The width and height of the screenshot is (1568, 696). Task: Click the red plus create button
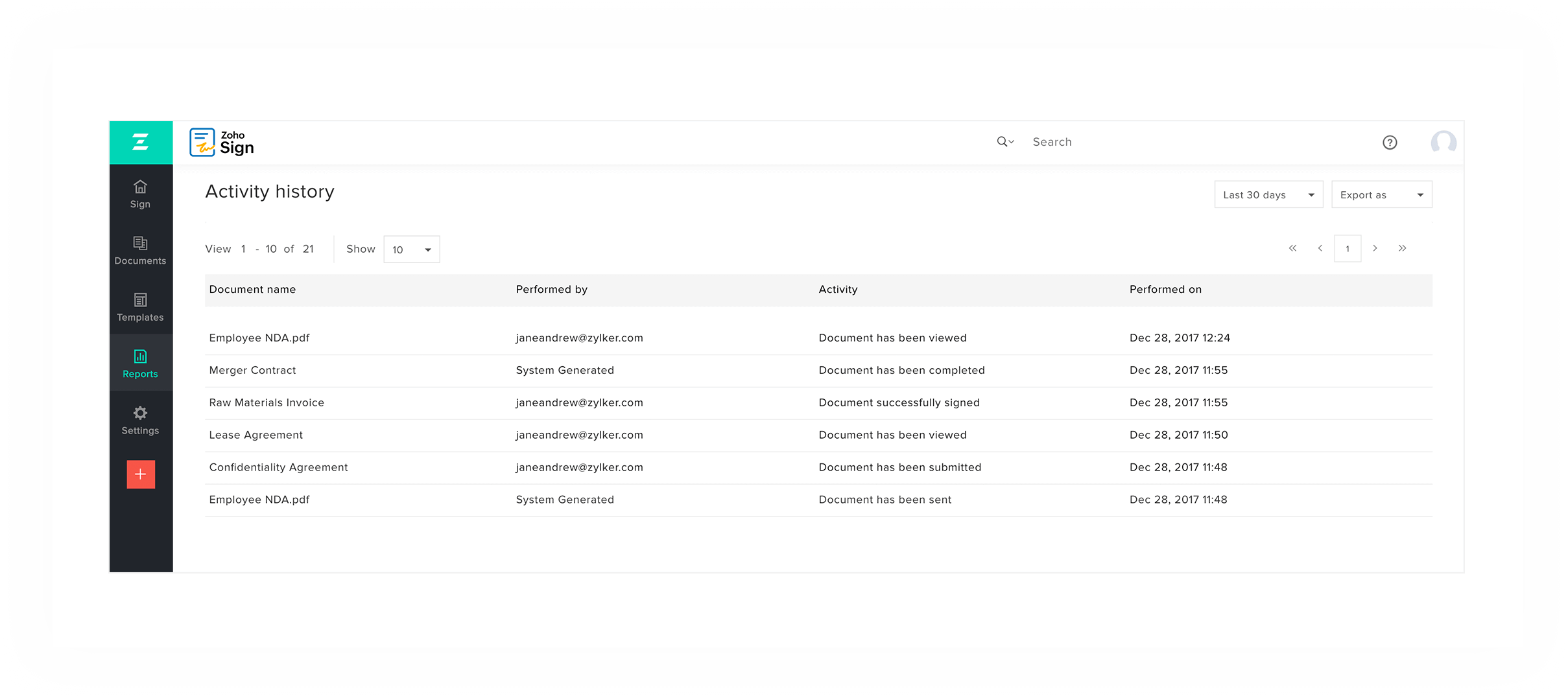(141, 474)
